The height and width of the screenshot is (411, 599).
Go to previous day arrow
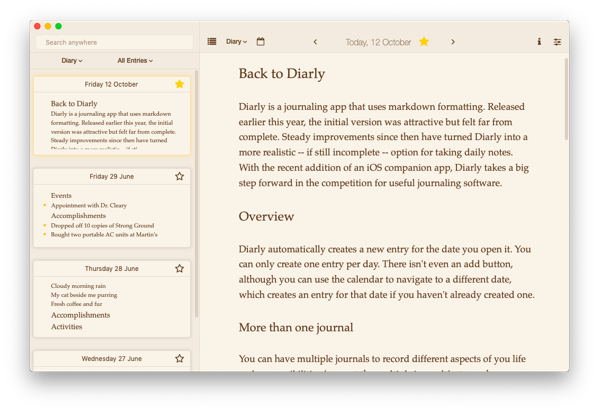tap(315, 42)
